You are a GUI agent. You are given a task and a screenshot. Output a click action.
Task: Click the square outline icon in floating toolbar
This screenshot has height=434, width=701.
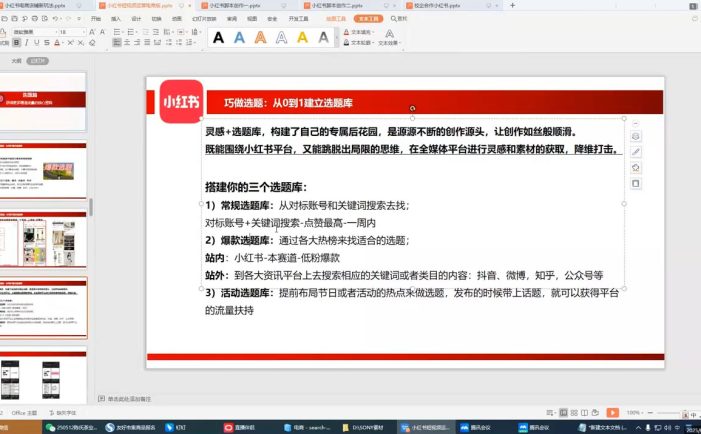[636, 184]
